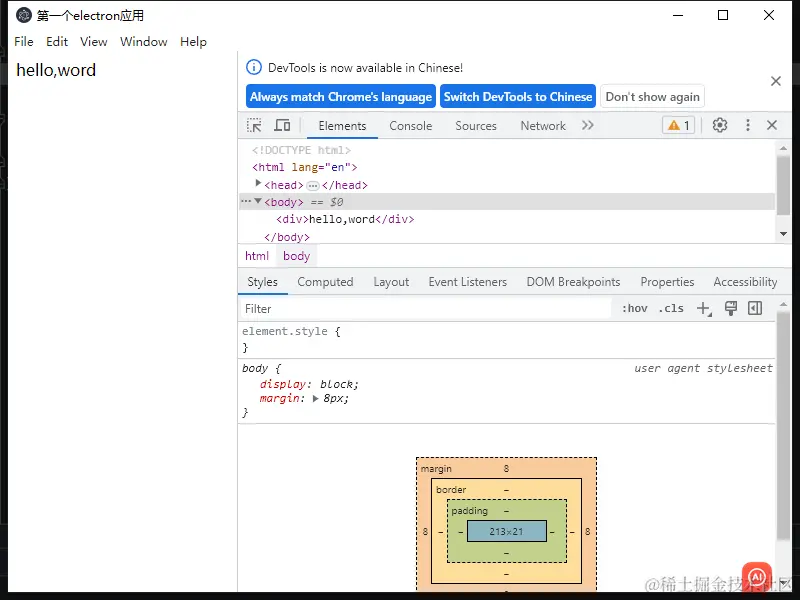
Task: Switch to the Network tab
Action: tap(543, 126)
